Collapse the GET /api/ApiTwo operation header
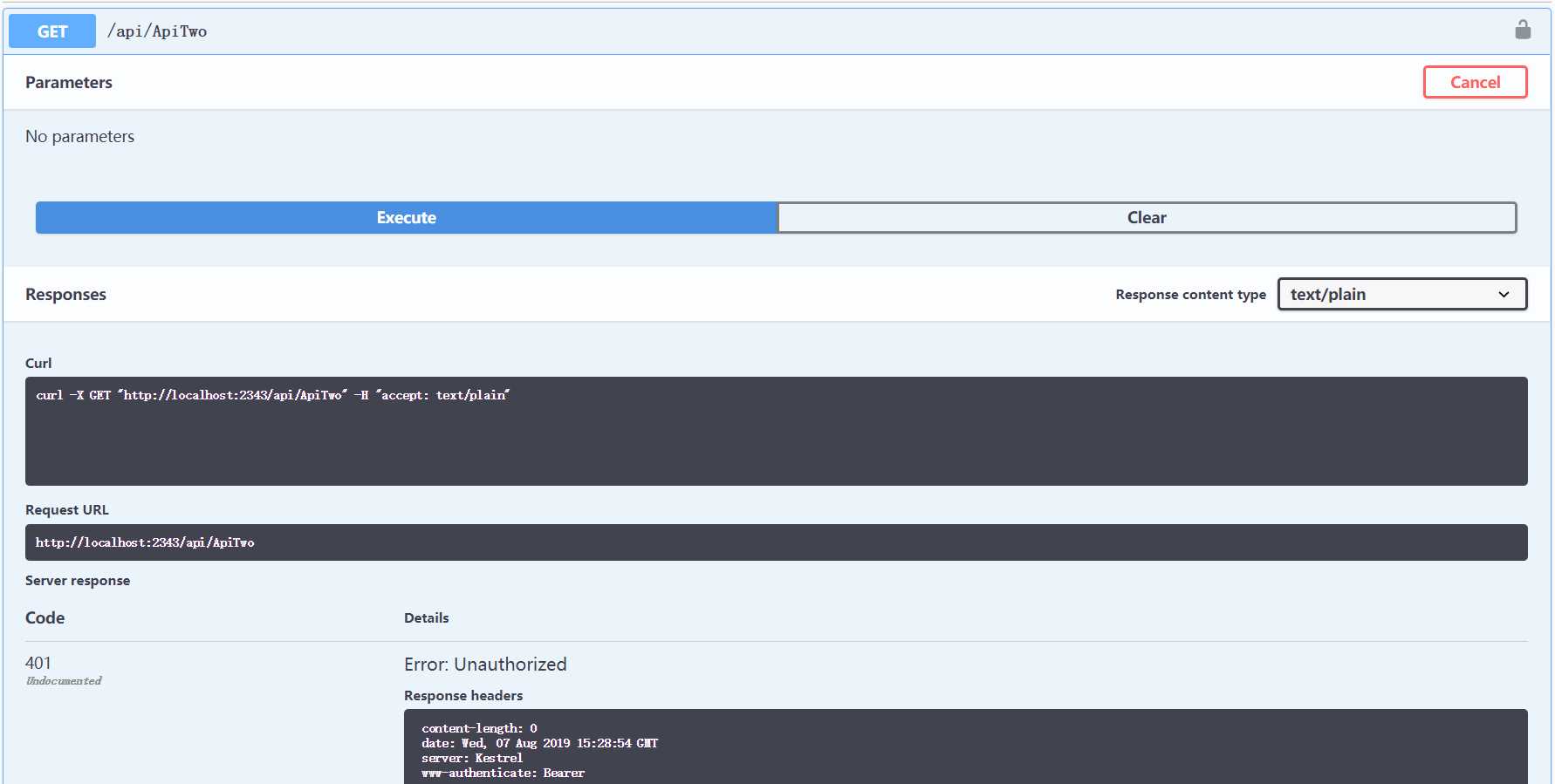 [x=777, y=31]
